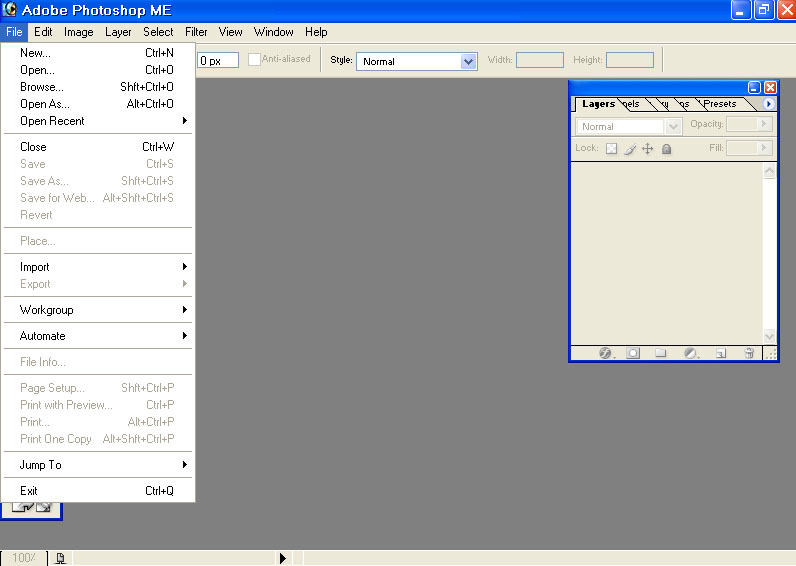Click the Layers palette resize grip corner
The image size is (796, 566).
[x=771, y=354]
